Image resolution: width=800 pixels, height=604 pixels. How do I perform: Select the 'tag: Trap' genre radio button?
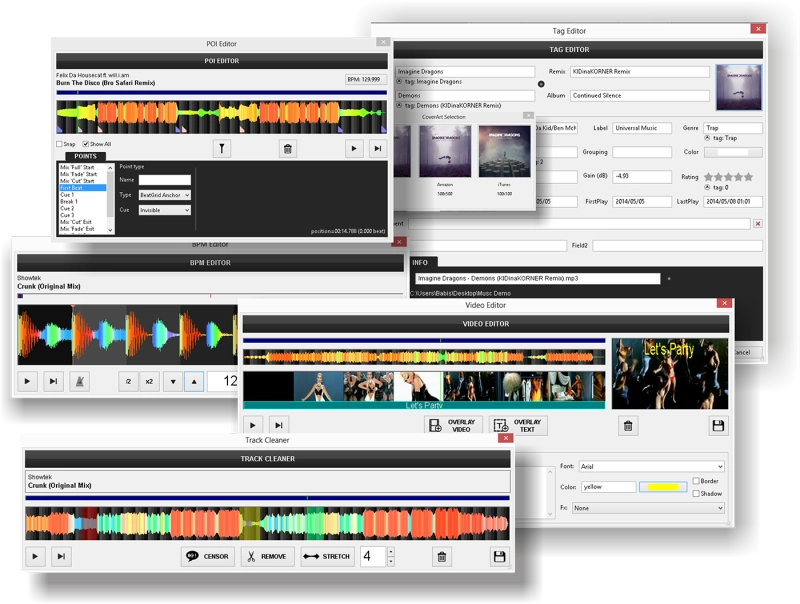click(707, 138)
